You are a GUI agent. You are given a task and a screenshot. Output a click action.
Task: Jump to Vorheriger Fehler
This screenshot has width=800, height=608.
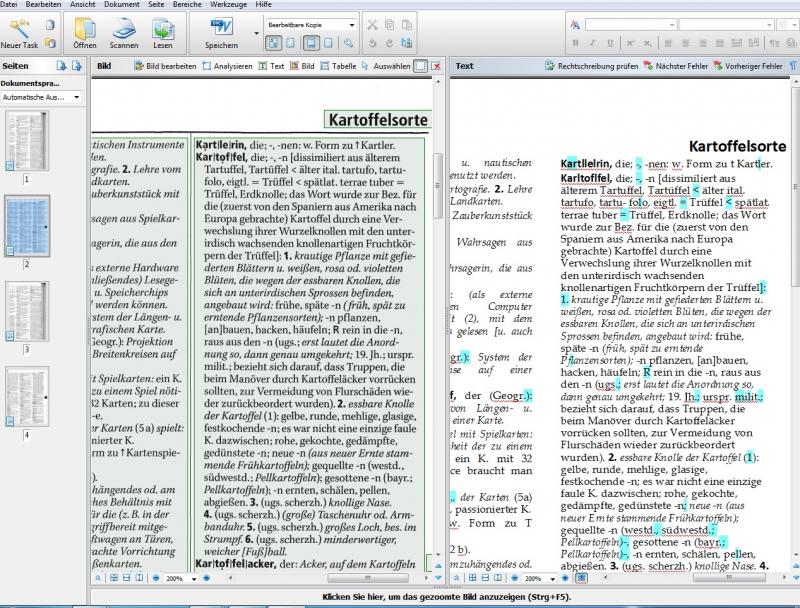pos(747,66)
